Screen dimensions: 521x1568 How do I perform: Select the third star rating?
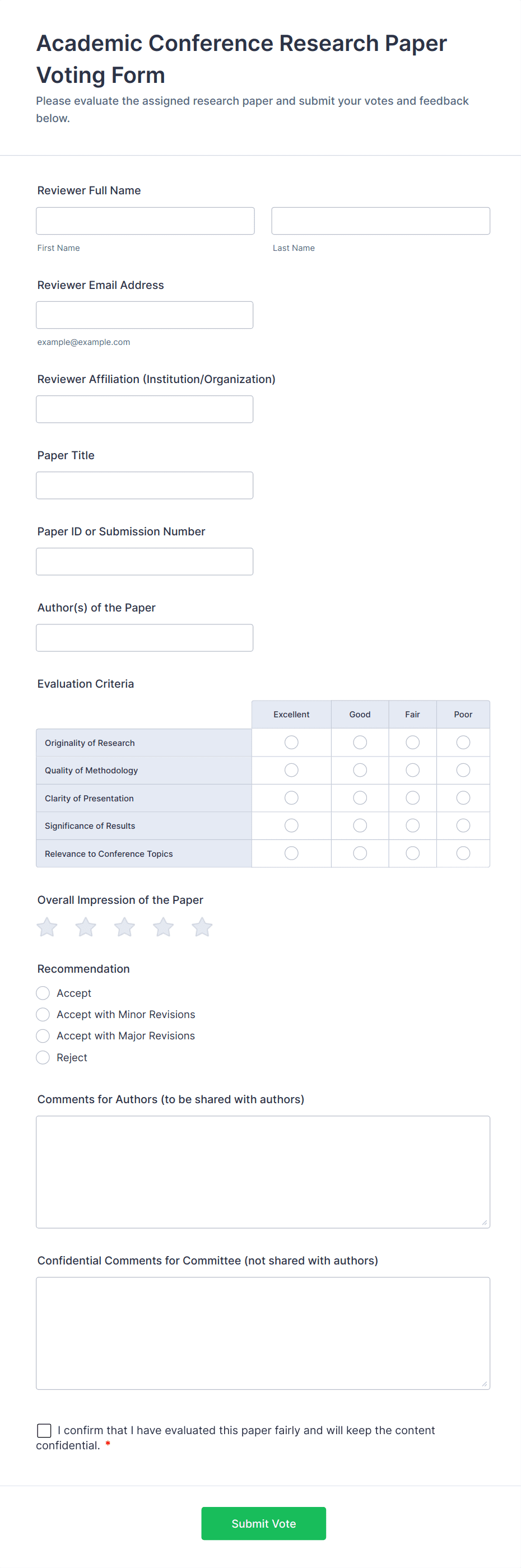(125, 928)
